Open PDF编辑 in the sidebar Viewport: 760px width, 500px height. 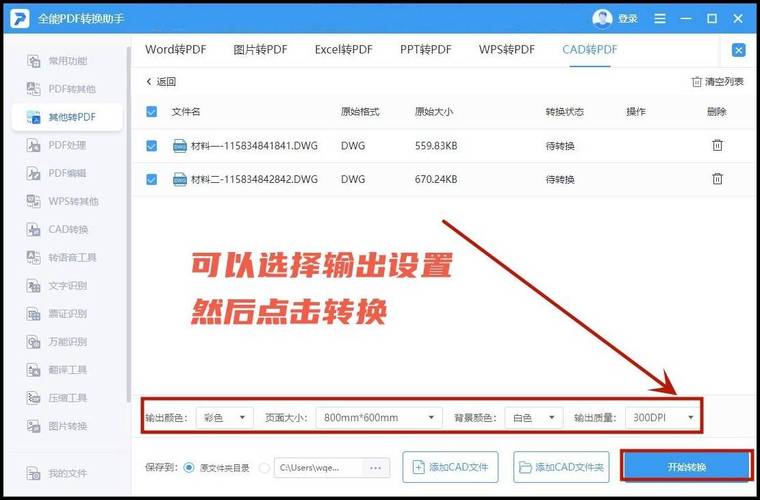click(x=56, y=173)
